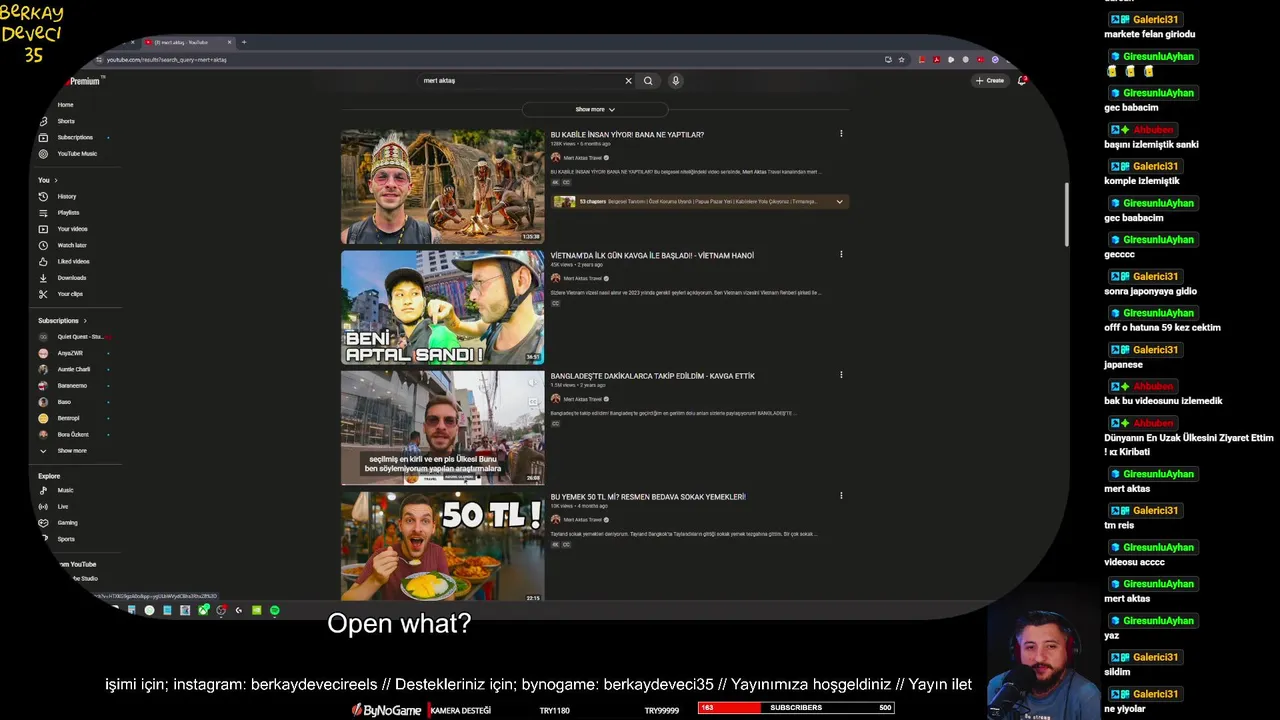This screenshot has height=720, width=1280.
Task: Open BU YEMEK 50 TL Mİ video title
Action: (x=648, y=497)
